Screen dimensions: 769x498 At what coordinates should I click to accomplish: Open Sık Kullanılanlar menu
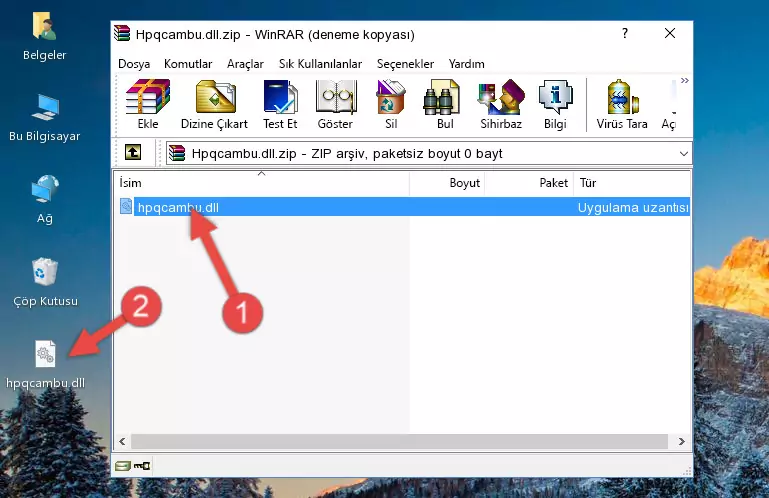[320, 64]
